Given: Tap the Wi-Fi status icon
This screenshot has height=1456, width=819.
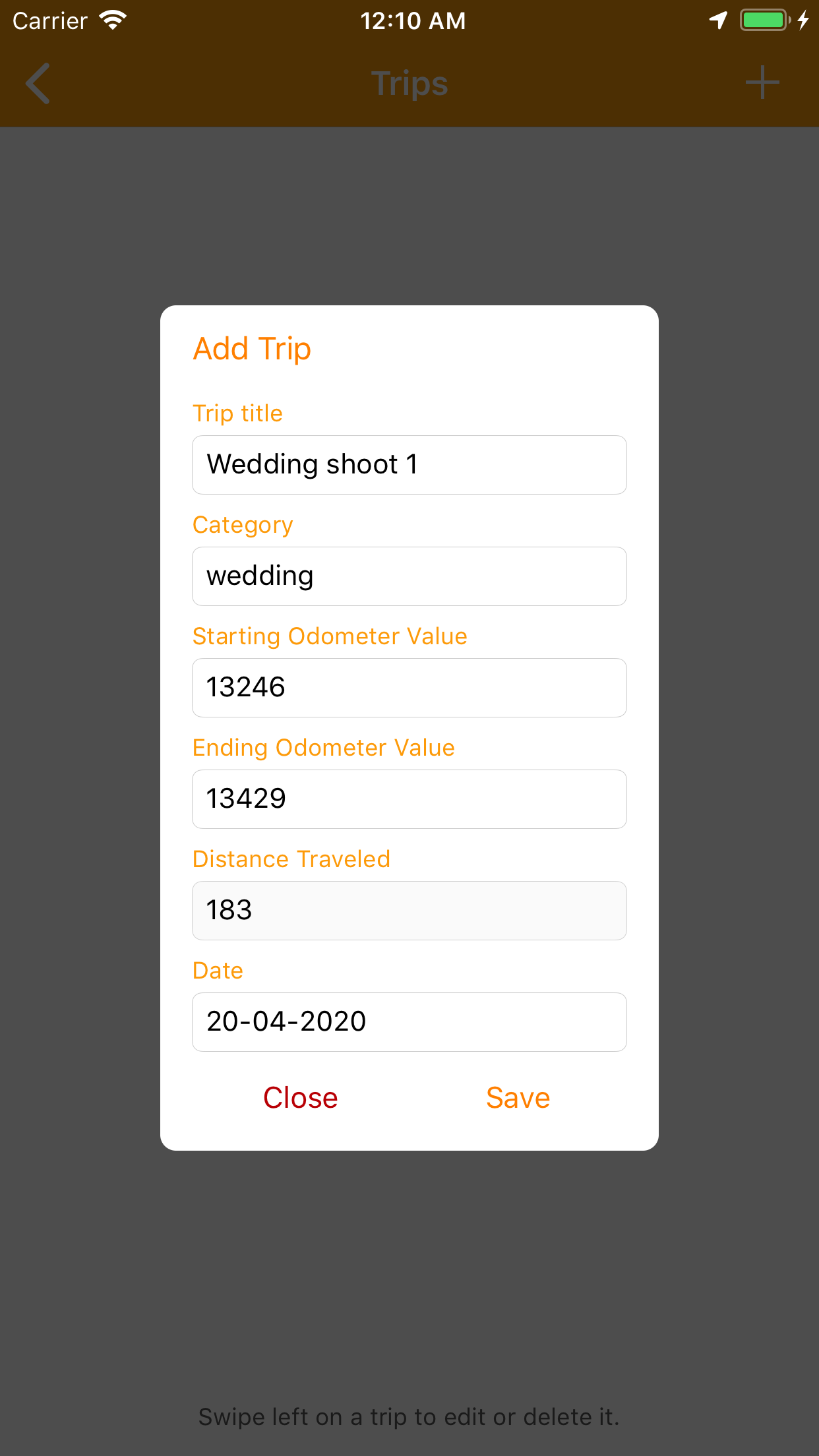Looking at the screenshot, I should (113, 20).
